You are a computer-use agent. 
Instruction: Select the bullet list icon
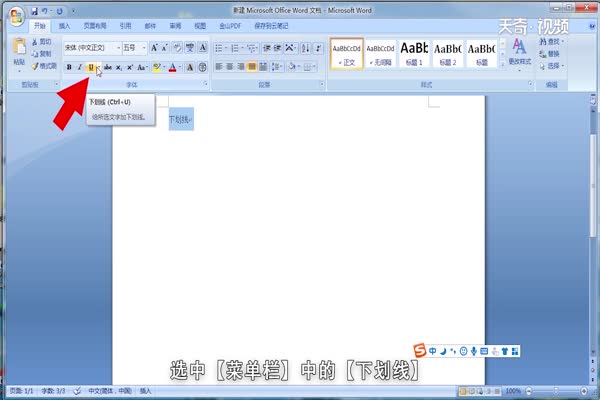pos(220,47)
